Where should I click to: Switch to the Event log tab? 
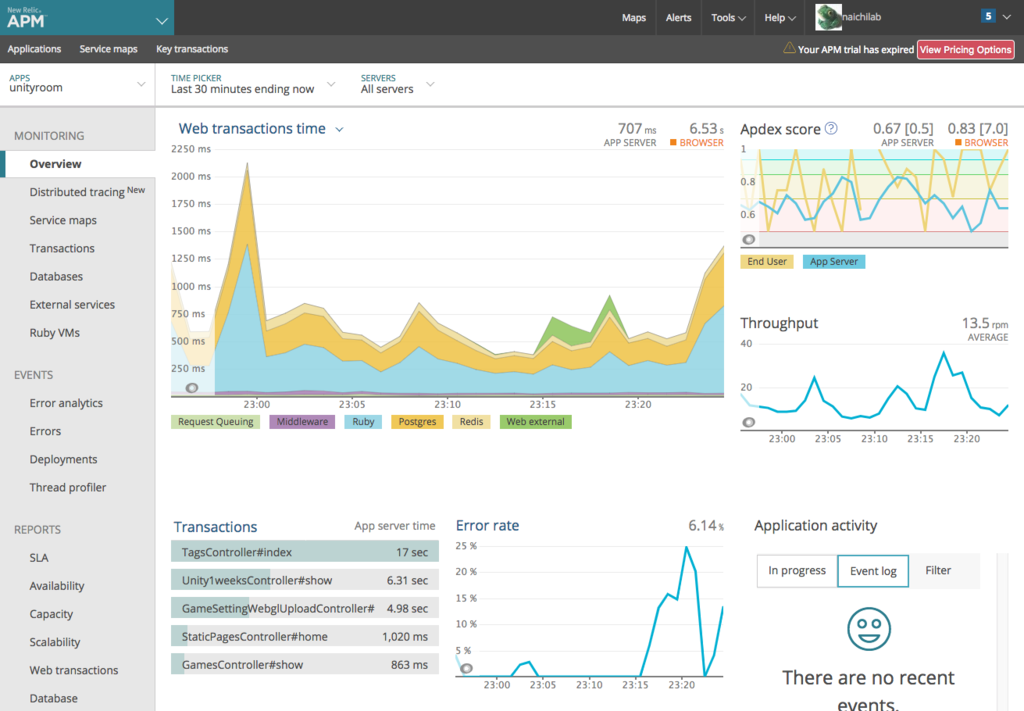click(x=873, y=571)
